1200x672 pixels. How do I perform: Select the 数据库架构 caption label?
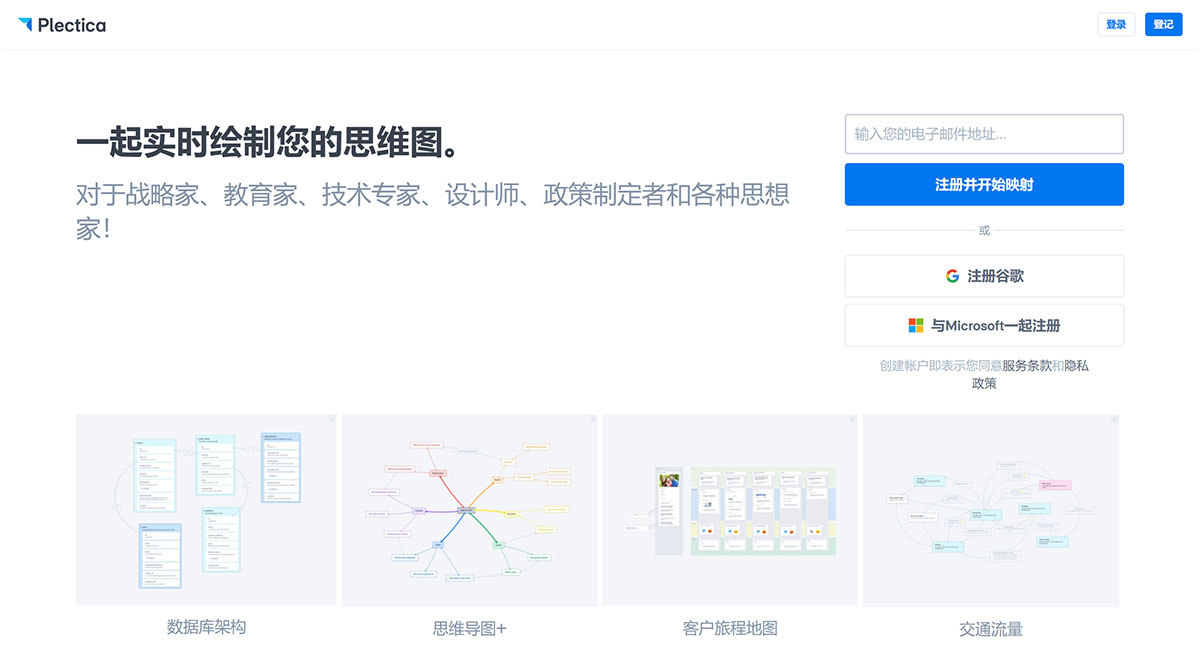(206, 628)
